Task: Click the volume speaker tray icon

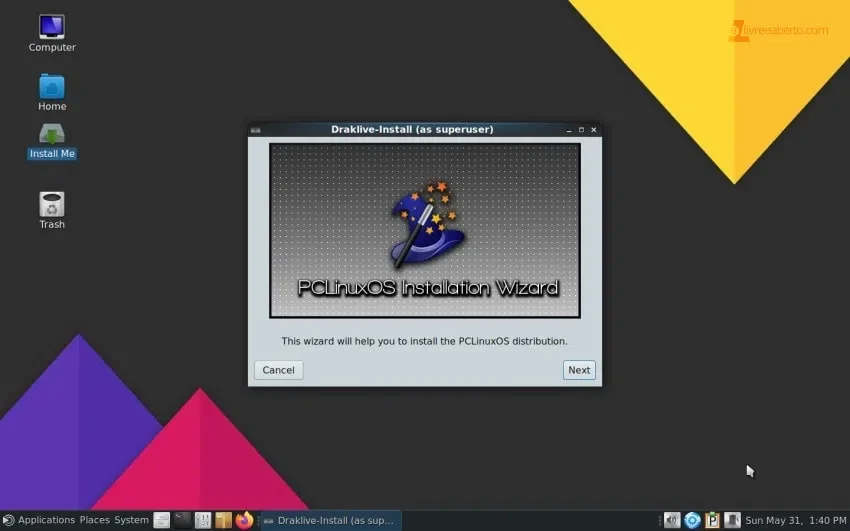Action: (x=672, y=520)
